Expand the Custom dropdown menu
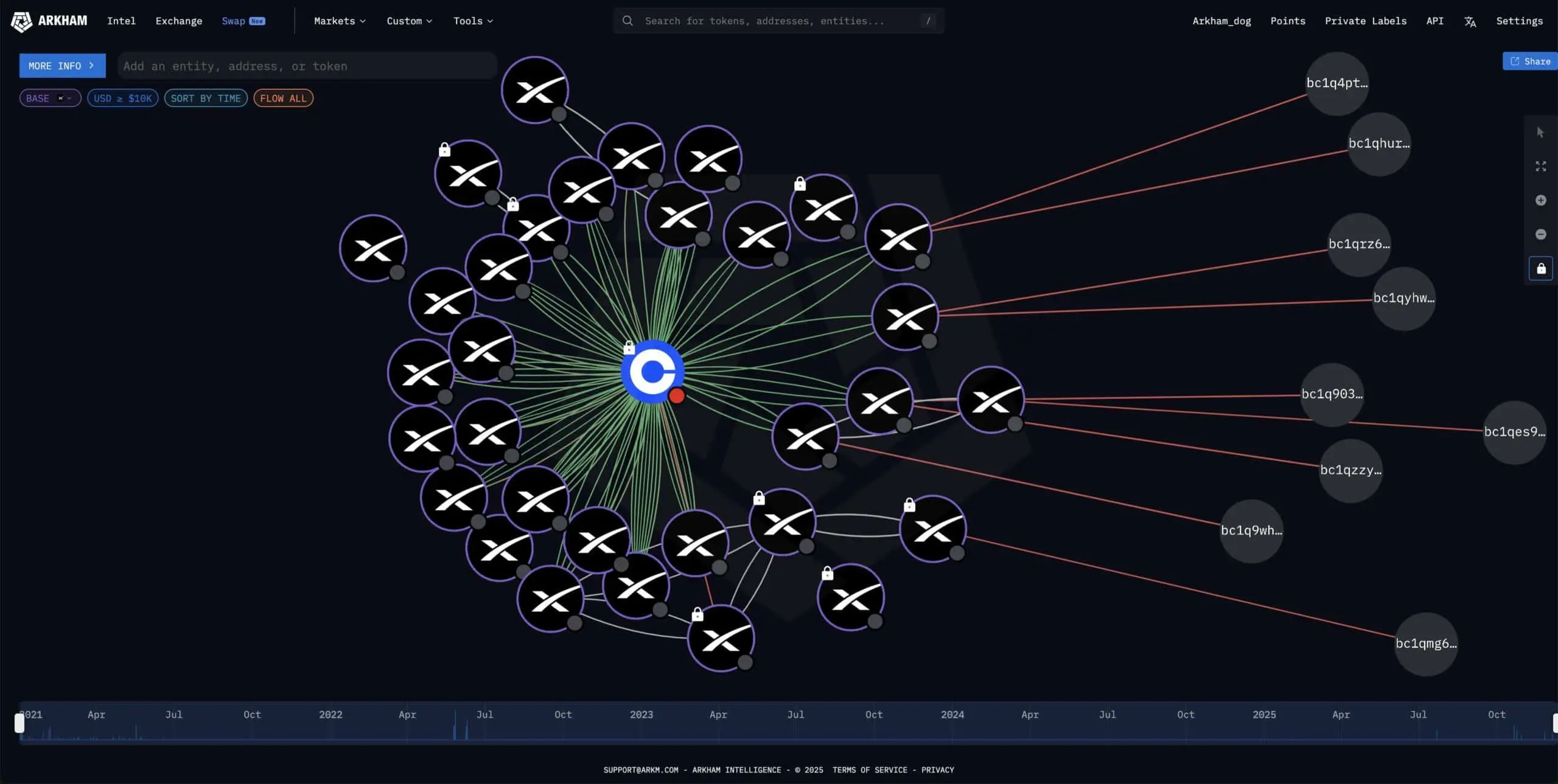The height and width of the screenshot is (784, 1558). [x=409, y=21]
